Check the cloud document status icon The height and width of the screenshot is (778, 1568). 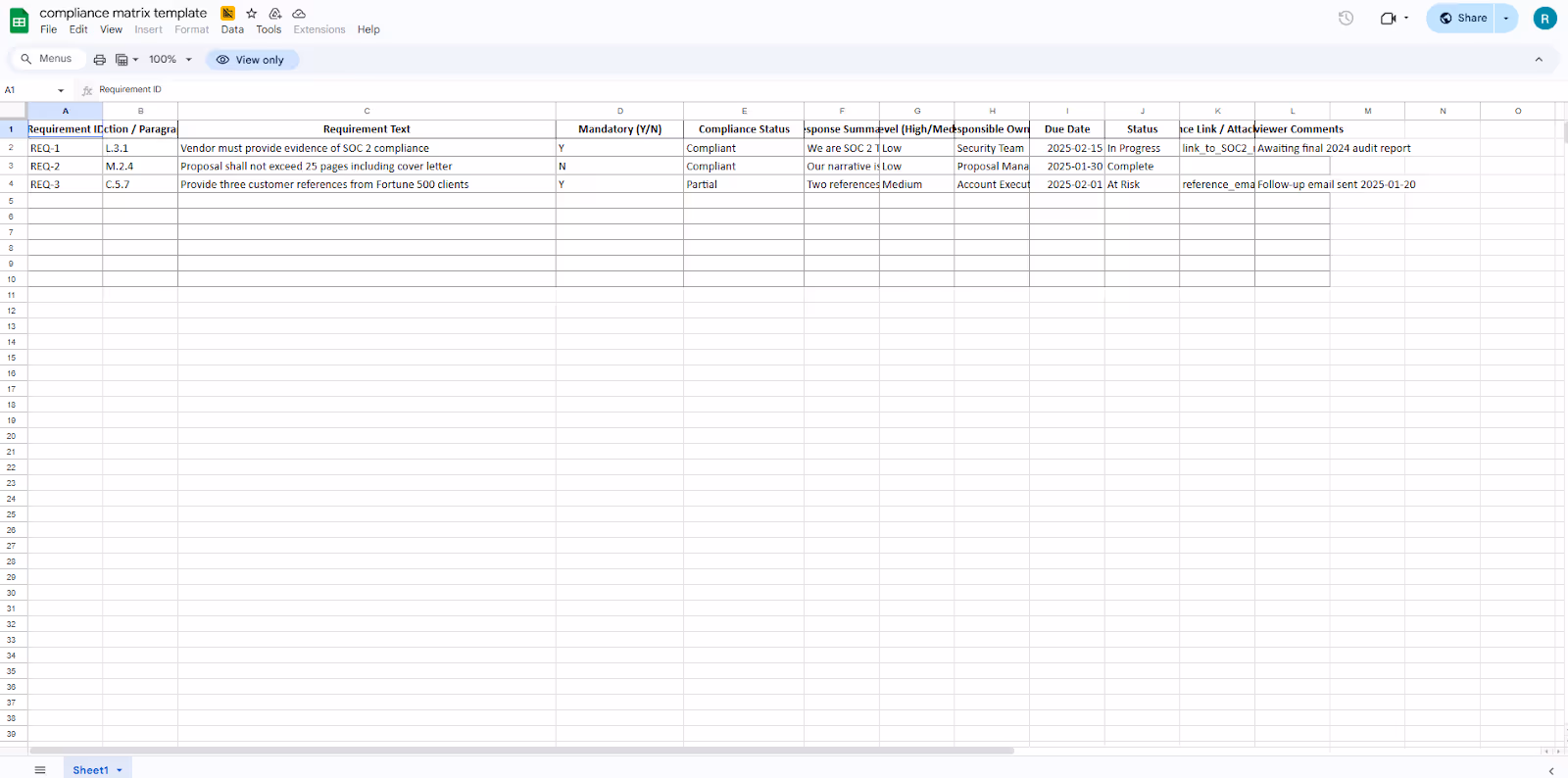click(299, 13)
